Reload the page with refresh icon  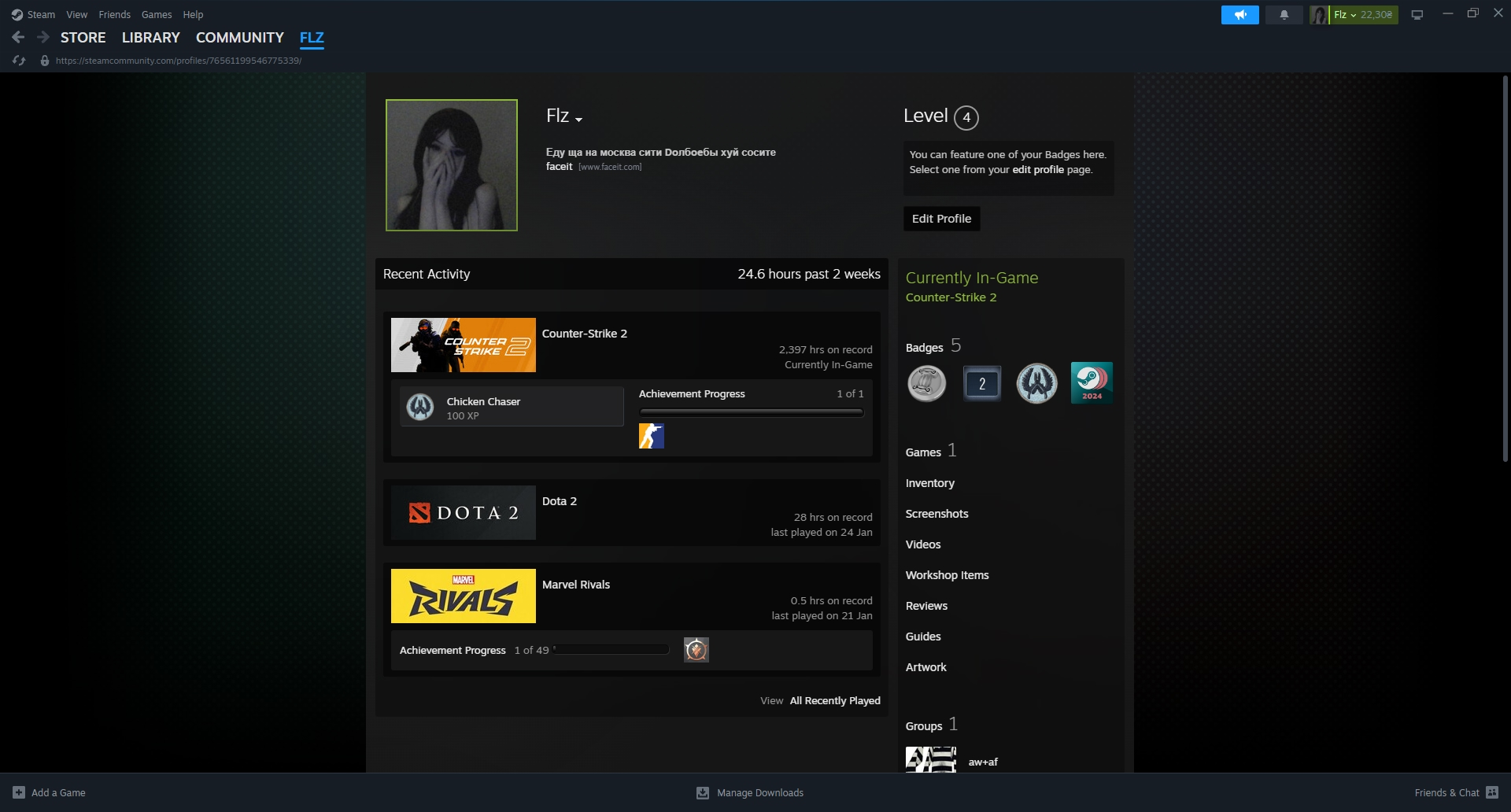click(x=20, y=61)
